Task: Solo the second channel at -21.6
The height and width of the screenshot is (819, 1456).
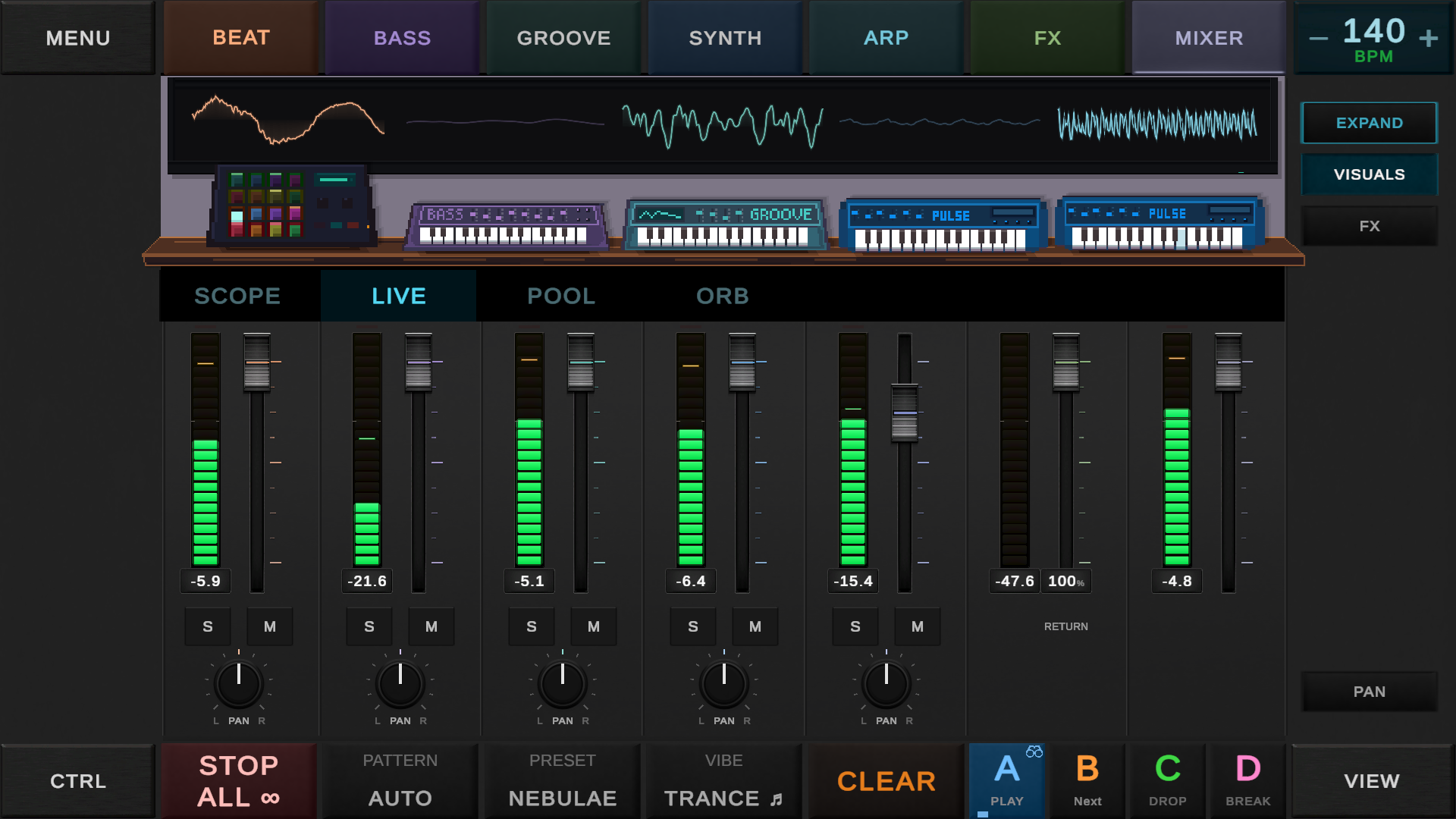Action: click(369, 626)
